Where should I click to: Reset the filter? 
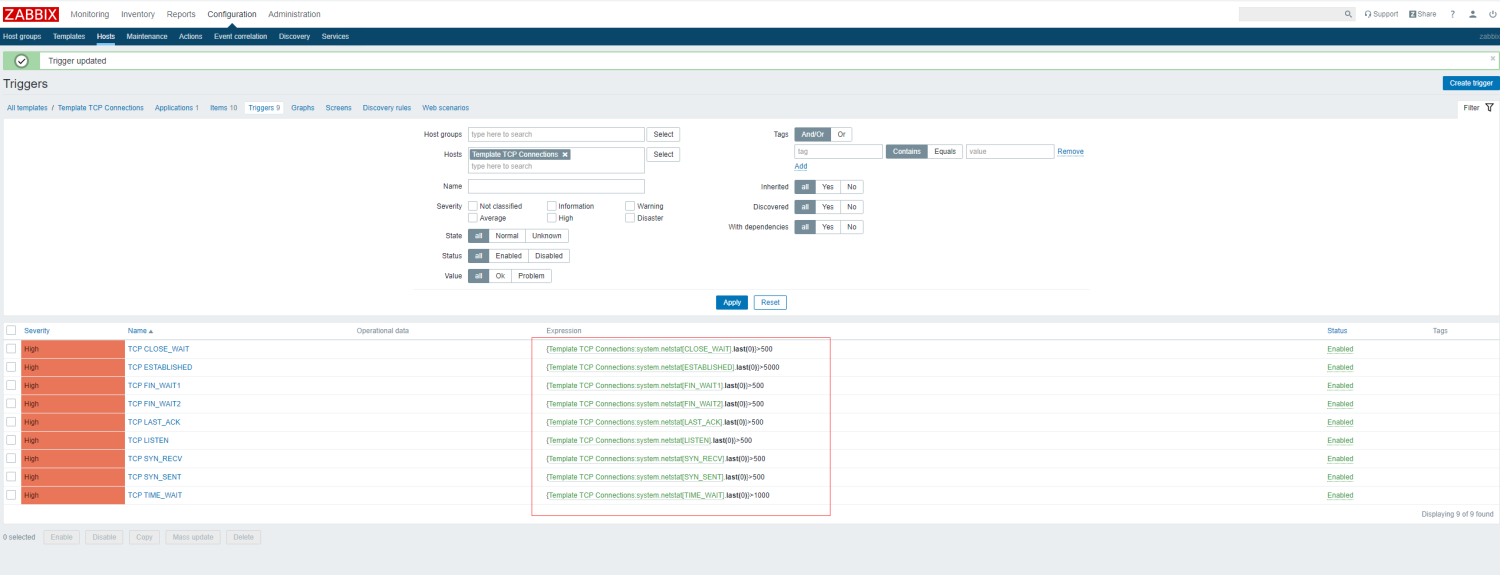[770, 302]
